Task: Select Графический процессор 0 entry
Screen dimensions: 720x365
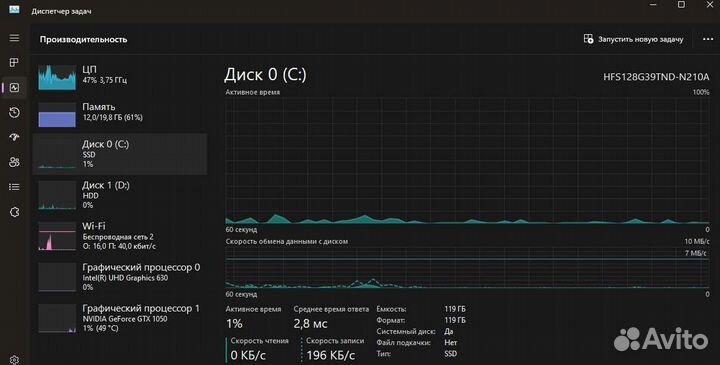Action: tap(119, 277)
